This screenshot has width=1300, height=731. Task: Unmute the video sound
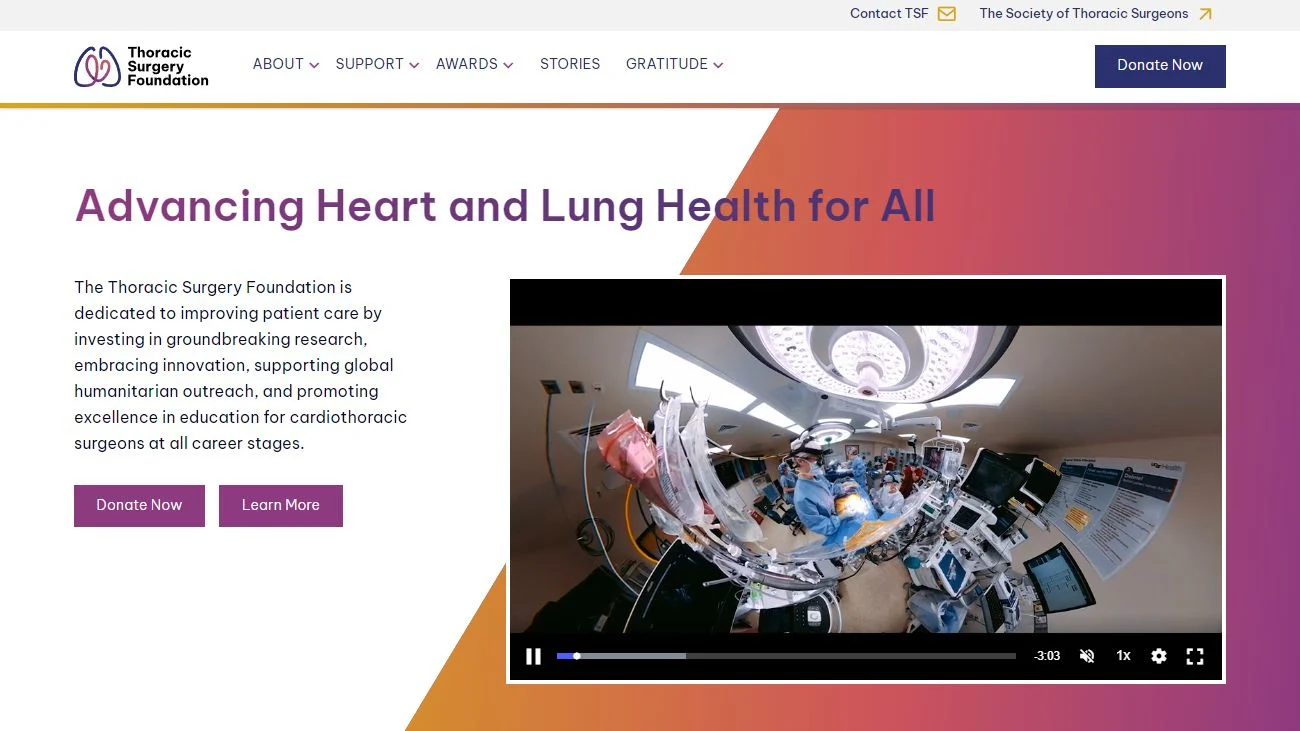click(1087, 656)
